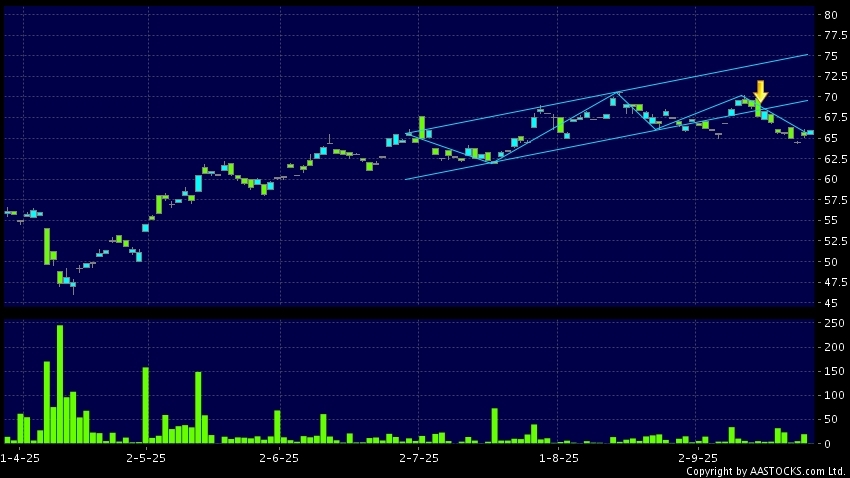The width and height of the screenshot is (850, 478).
Task: Click the 72.5 price axis label
Action: tap(835, 76)
